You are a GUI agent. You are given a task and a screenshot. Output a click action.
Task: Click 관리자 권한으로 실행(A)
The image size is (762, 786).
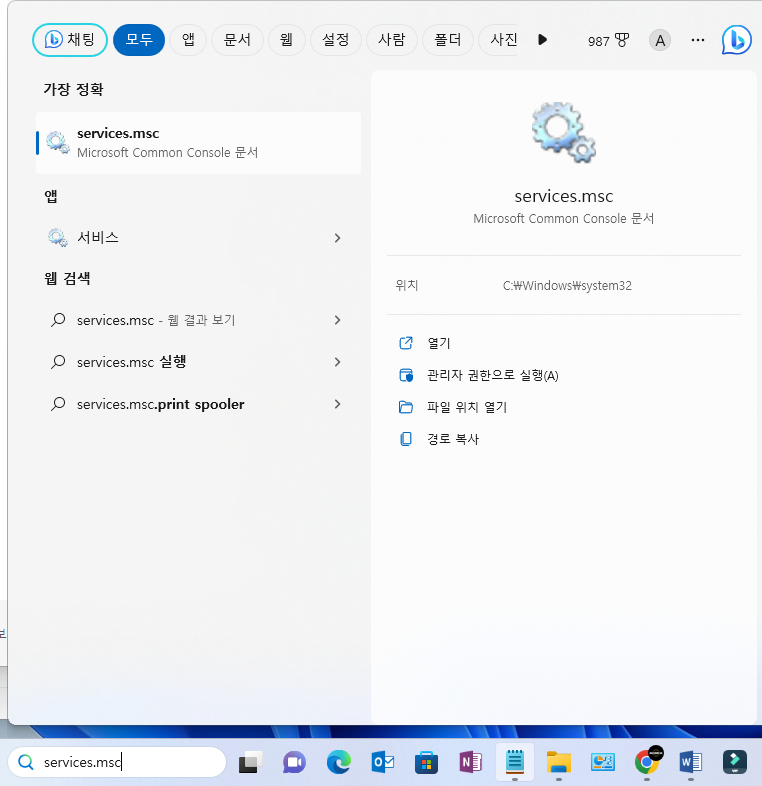(x=492, y=375)
